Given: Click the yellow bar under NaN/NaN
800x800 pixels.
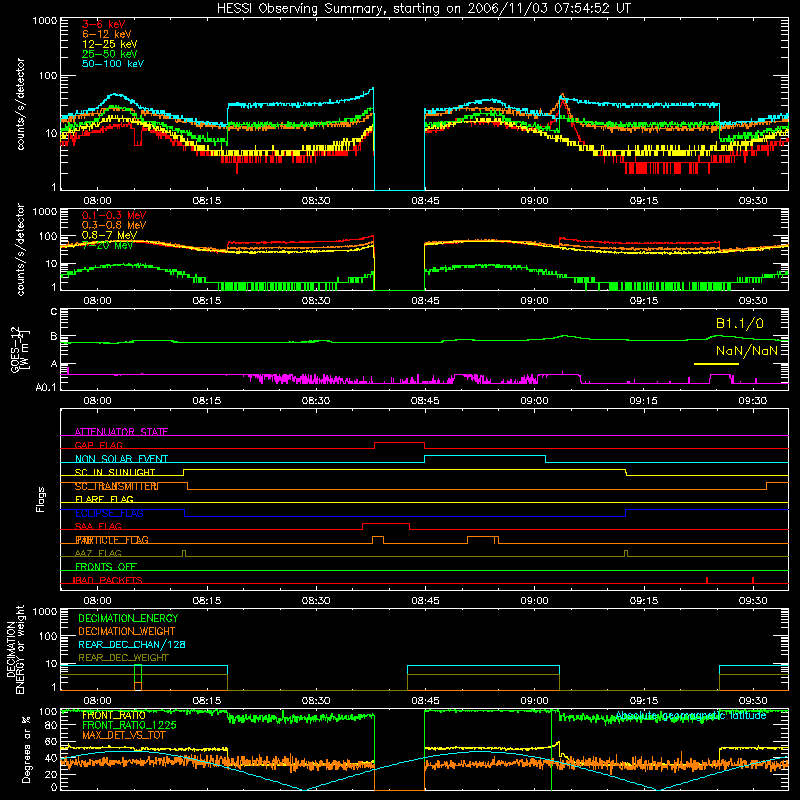Looking at the screenshot, I should pos(716,364).
